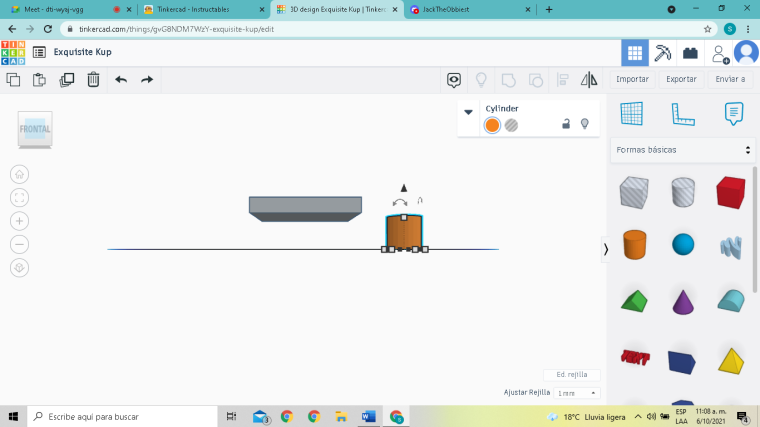Switch to 3D design grid view
This screenshot has width=760, height=427.
(x=634, y=53)
